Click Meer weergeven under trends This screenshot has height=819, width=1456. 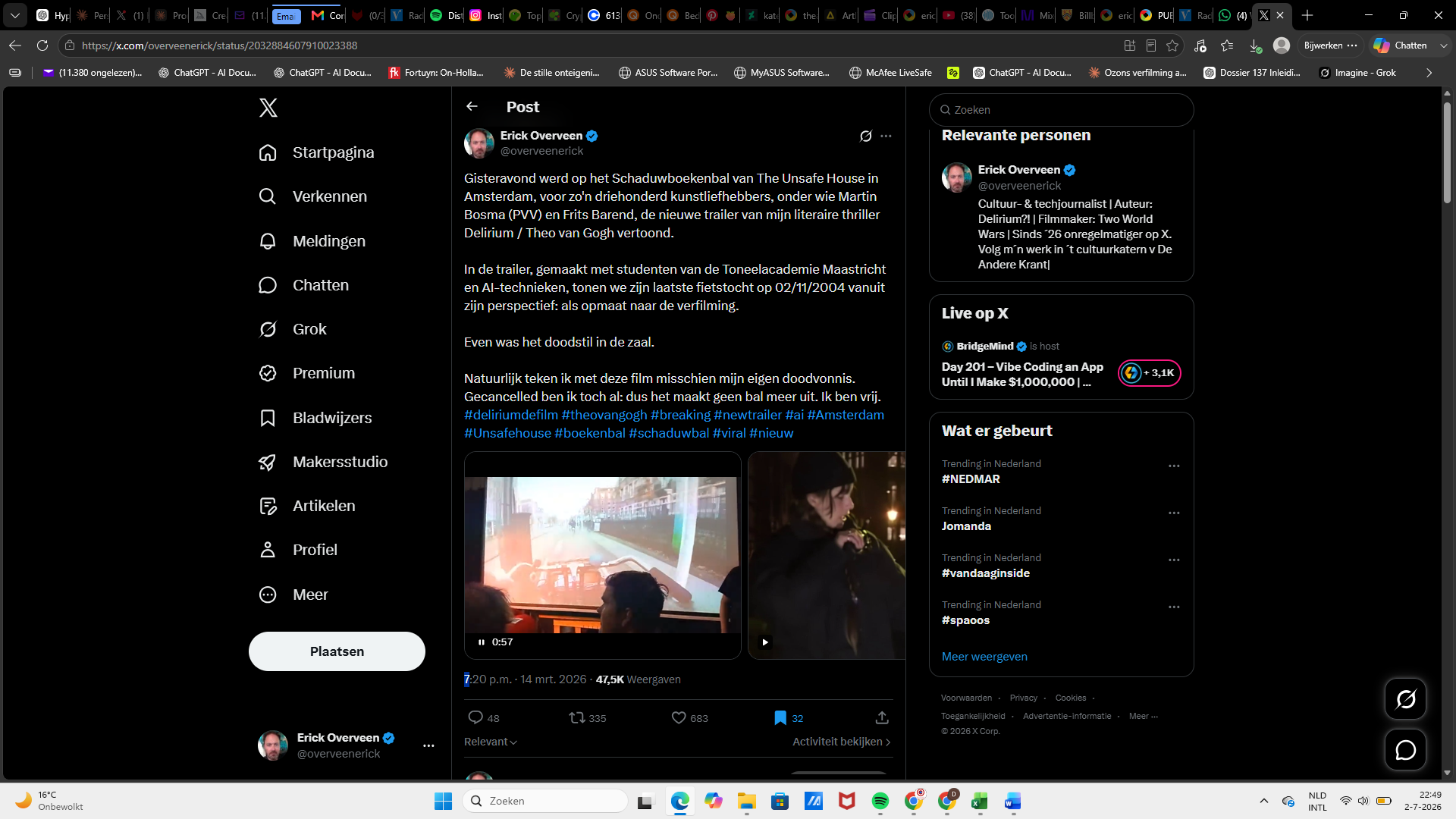click(984, 657)
